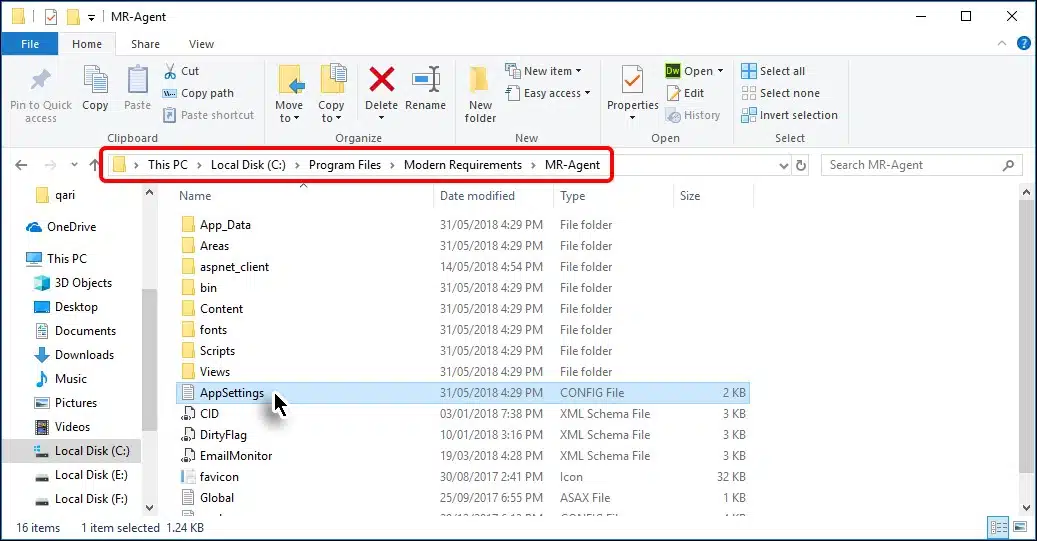Click the Rename icon in ribbon
The image size is (1037, 541).
(x=426, y=80)
